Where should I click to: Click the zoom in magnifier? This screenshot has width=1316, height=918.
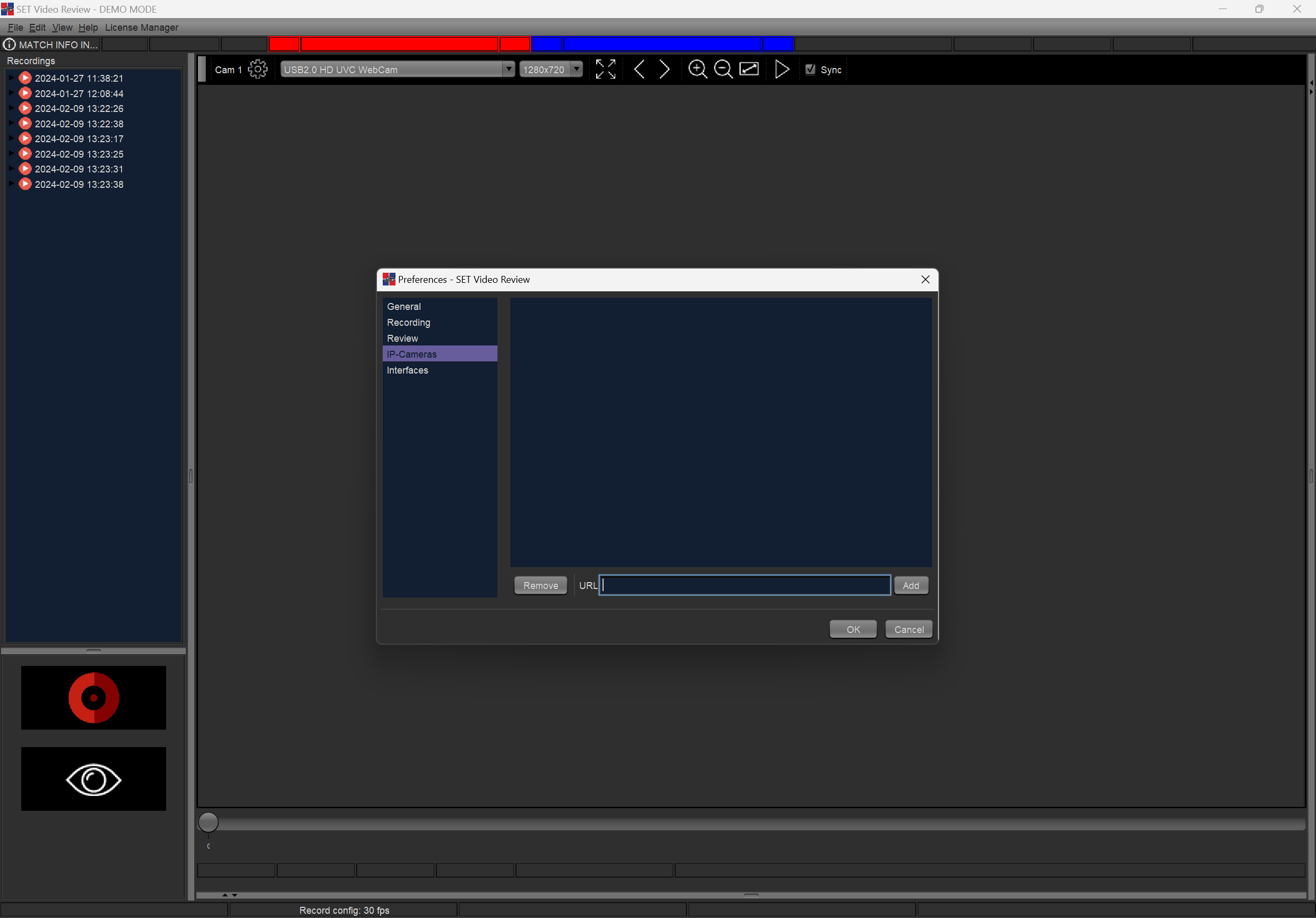[697, 70]
